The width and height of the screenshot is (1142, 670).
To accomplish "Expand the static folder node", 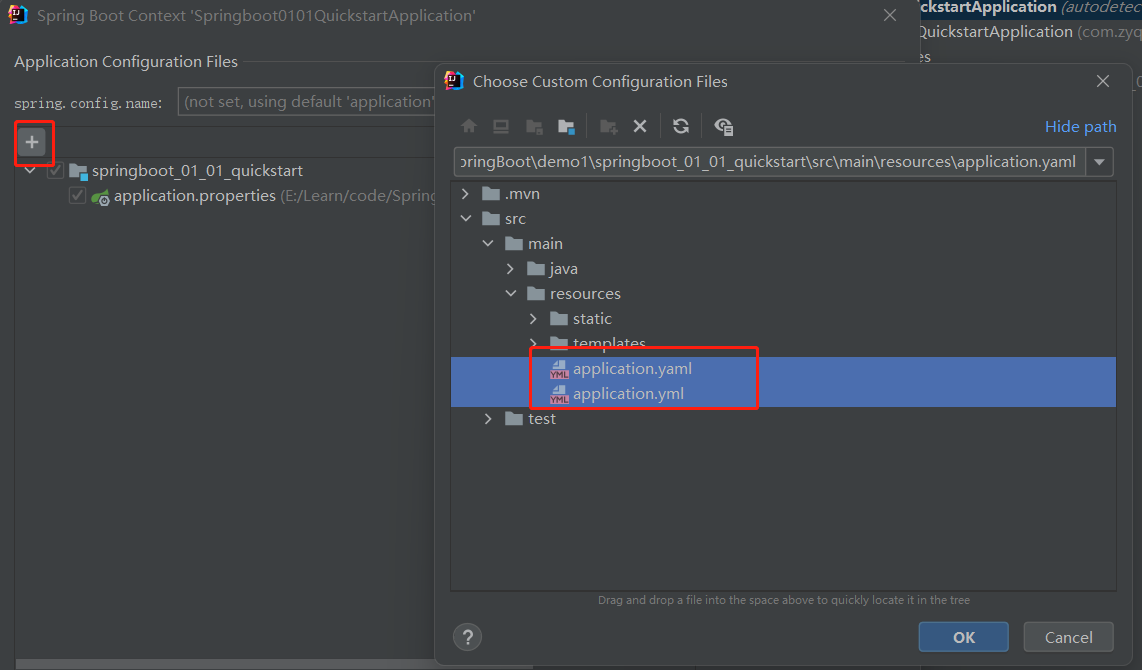I will [x=533, y=319].
